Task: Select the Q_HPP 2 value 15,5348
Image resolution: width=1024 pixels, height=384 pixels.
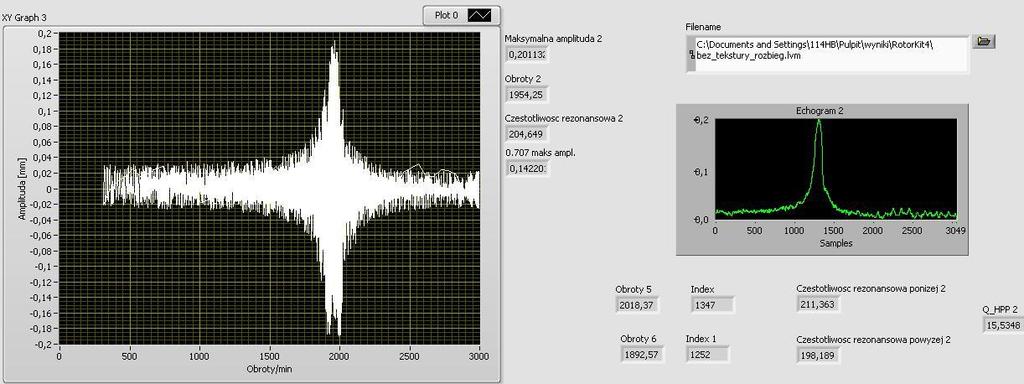Action: click(1003, 325)
